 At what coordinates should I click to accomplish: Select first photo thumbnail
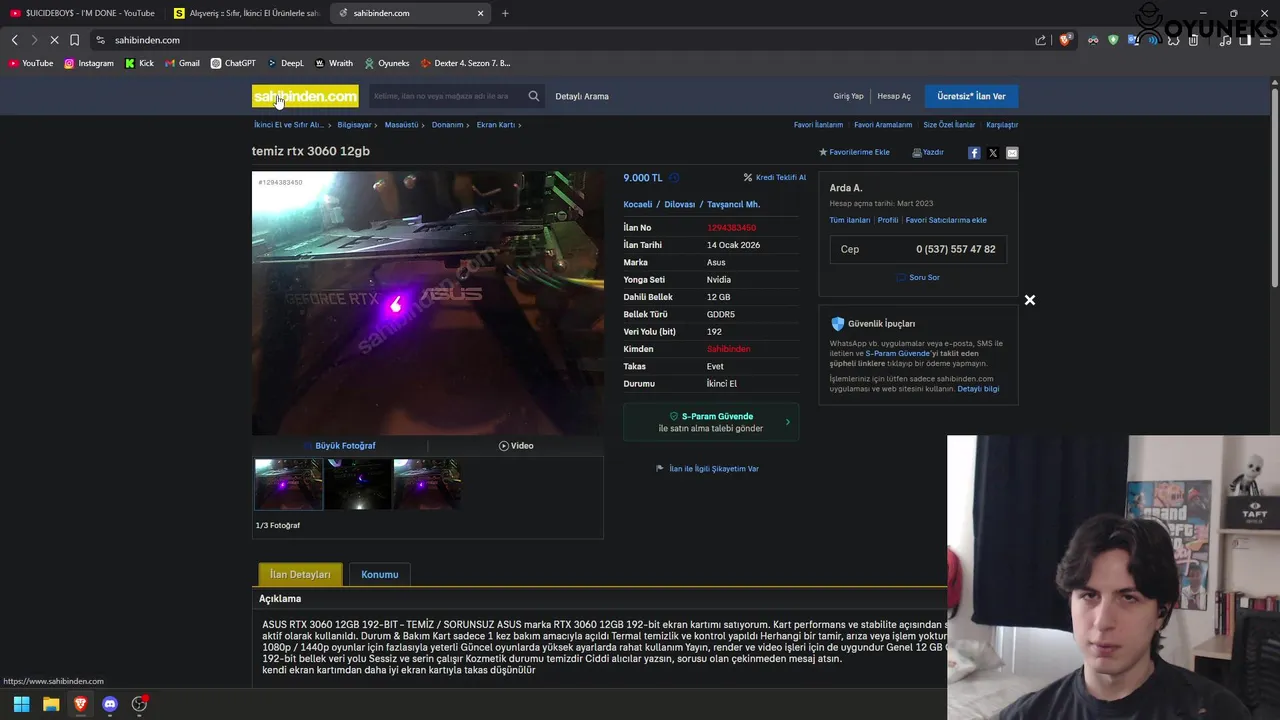click(289, 484)
